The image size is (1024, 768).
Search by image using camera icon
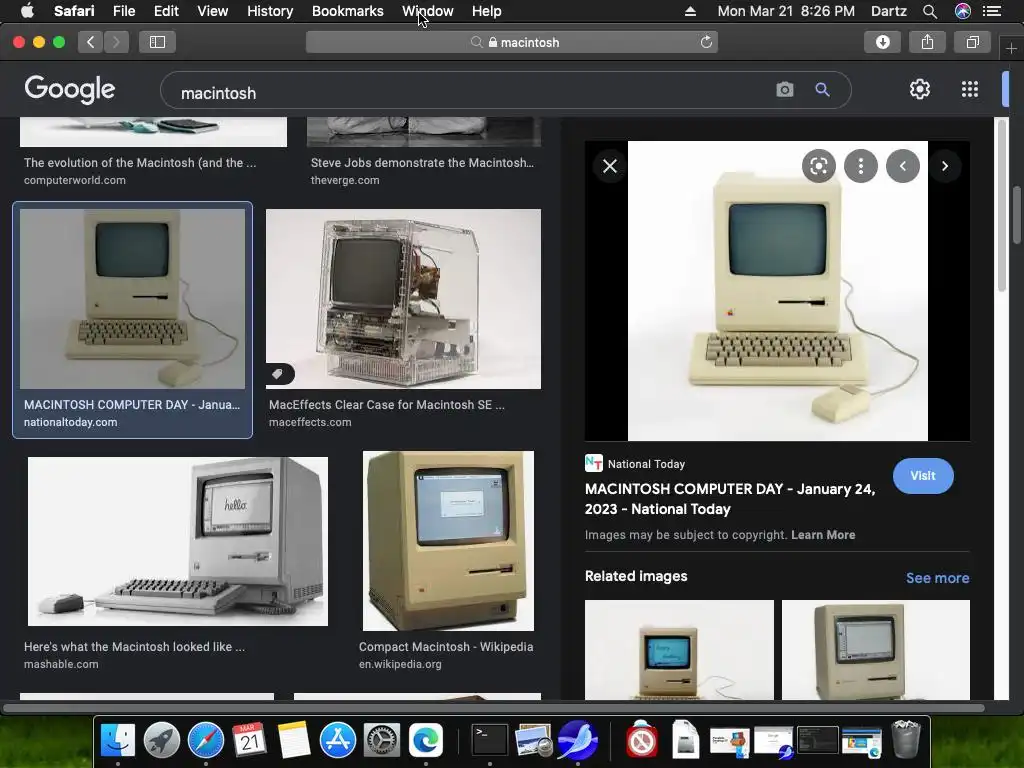pyautogui.click(x=784, y=89)
